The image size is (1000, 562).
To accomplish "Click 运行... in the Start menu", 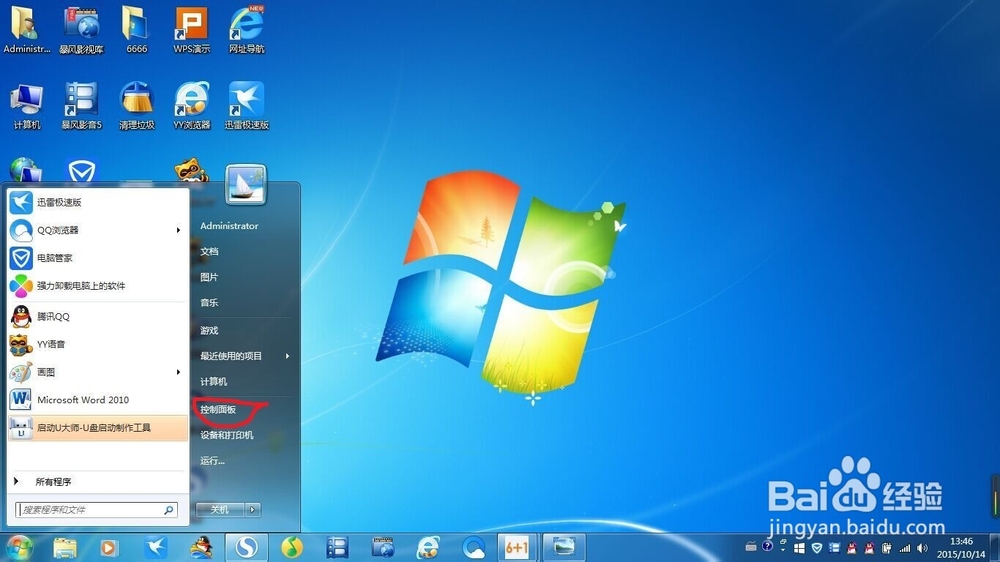I will 212,461.
